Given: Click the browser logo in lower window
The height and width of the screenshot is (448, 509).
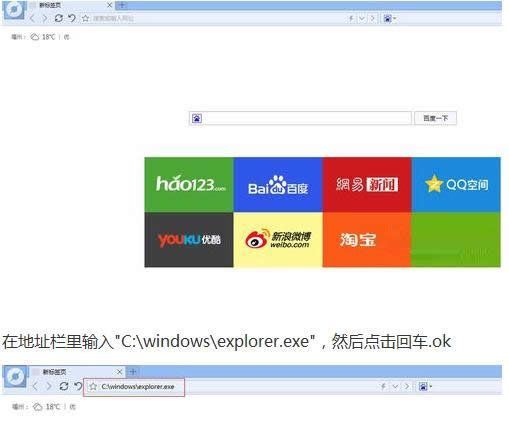Looking at the screenshot, I should 15,377.
